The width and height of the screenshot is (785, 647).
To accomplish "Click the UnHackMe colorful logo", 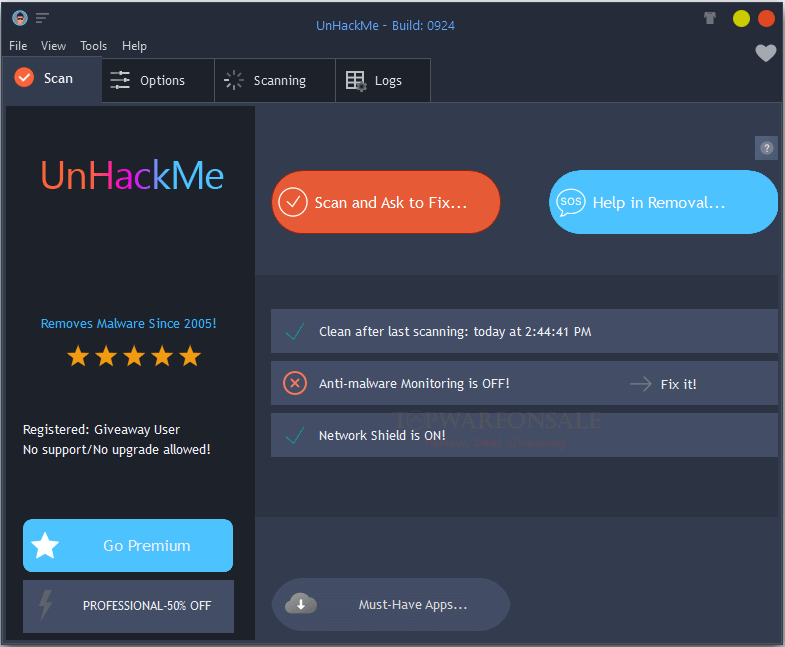I will click(132, 175).
